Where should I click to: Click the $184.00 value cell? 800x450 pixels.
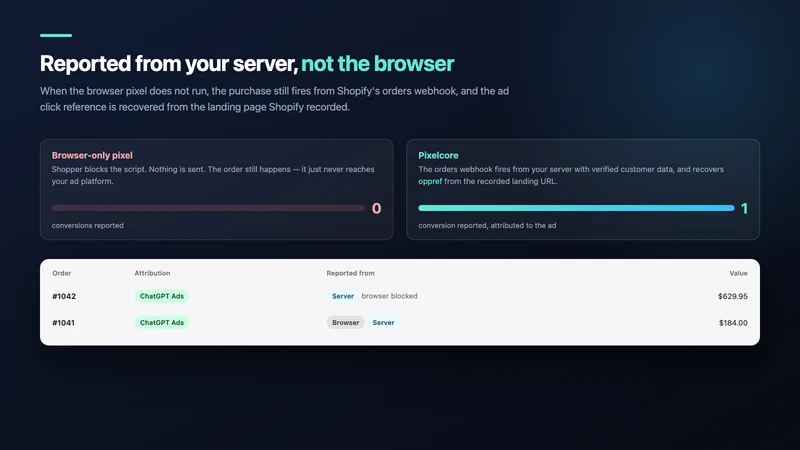click(x=733, y=322)
